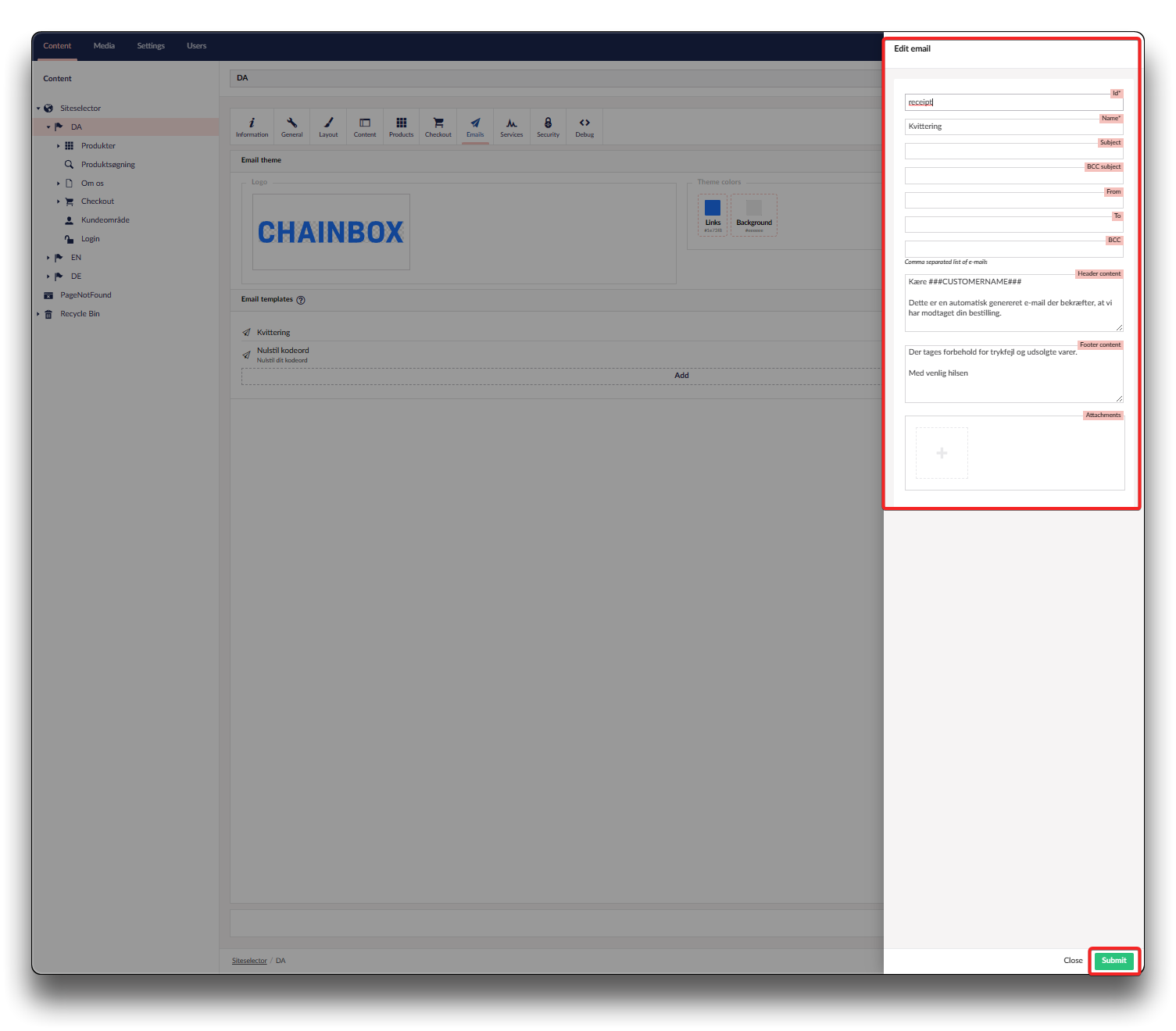Open the Users section
1176x1031 pixels.
[197, 46]
